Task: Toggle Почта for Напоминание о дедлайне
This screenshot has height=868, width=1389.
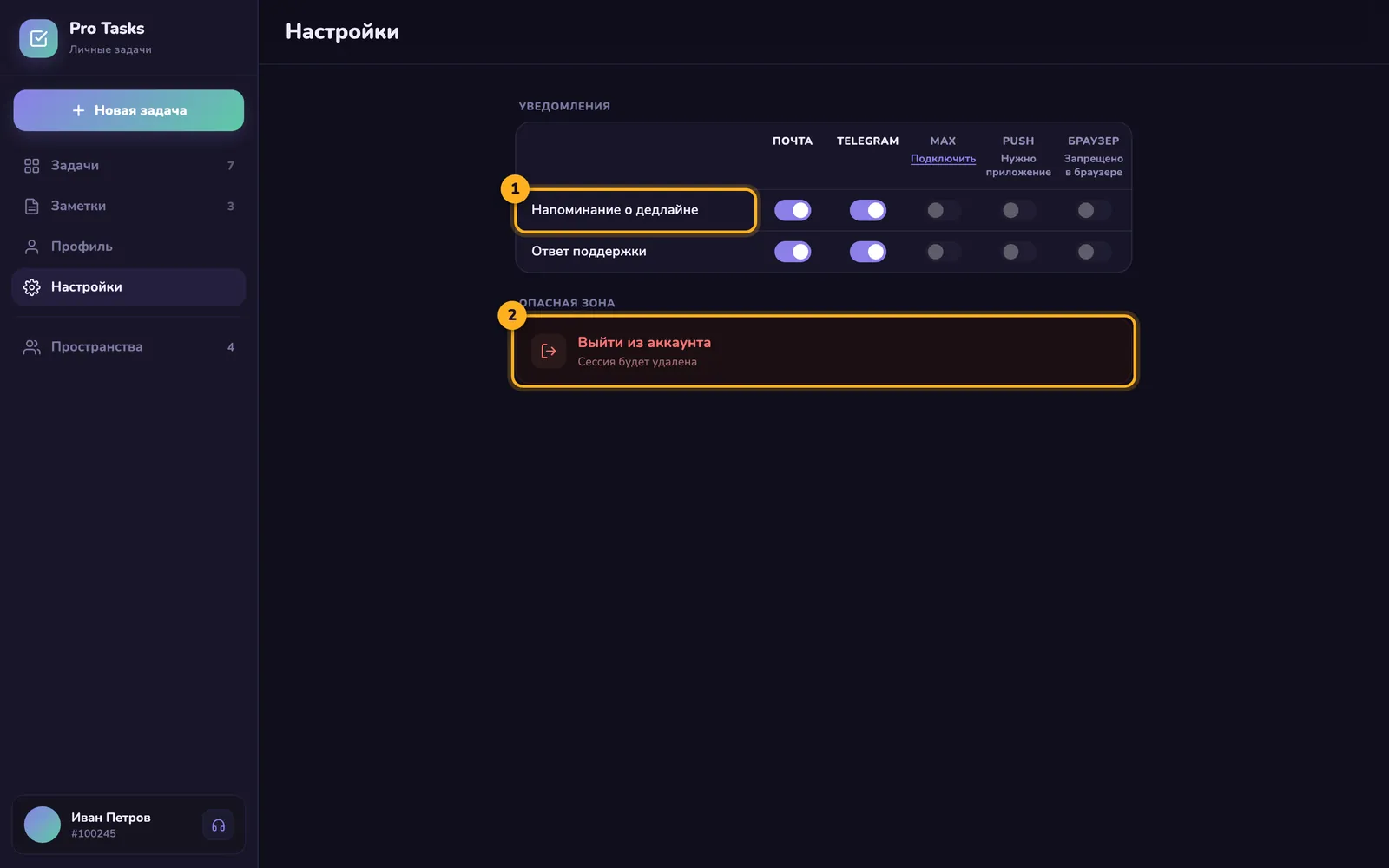Action: (793, 210)
